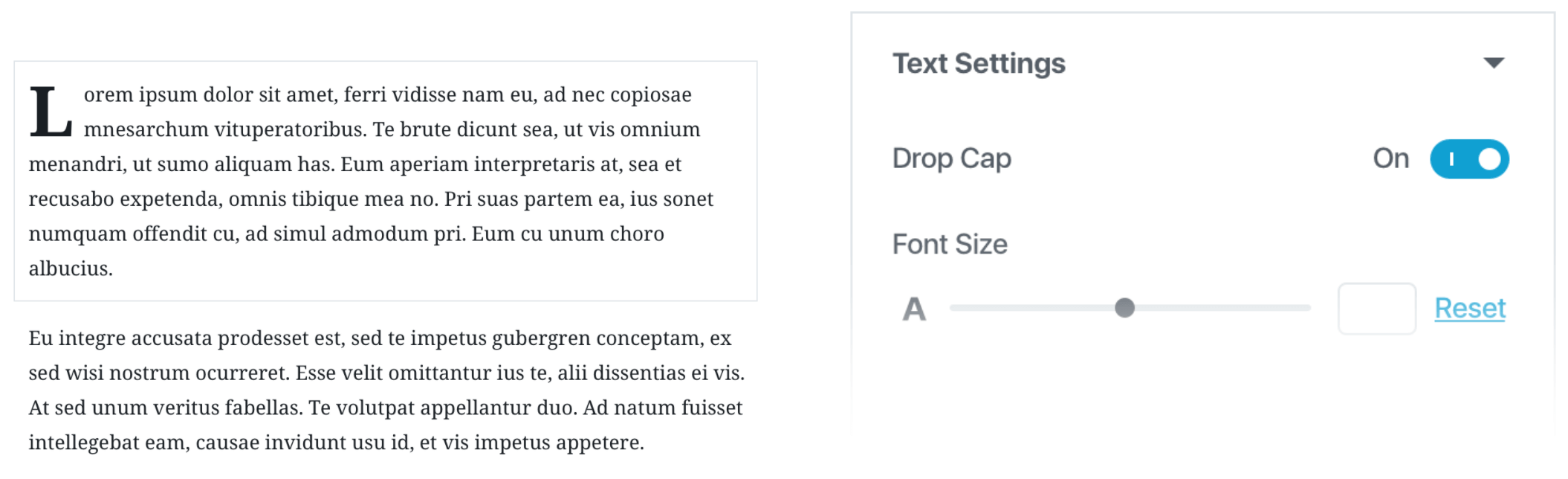The width and height of the screenshot is (1568, 479).
Task: Click the Drop Cap label text
Action: click(951, 158)
